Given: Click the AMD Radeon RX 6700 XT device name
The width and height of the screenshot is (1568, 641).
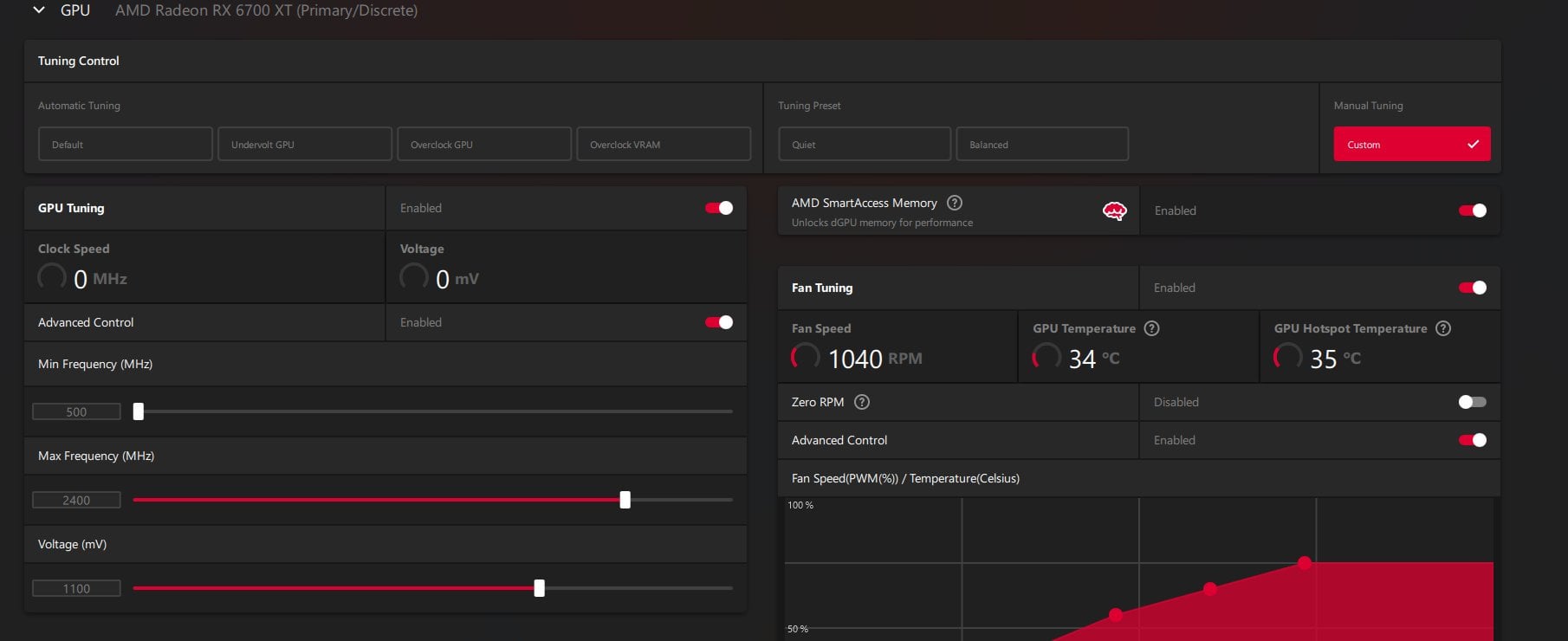Looking at the screenshot, I should (x=266, y=10).
